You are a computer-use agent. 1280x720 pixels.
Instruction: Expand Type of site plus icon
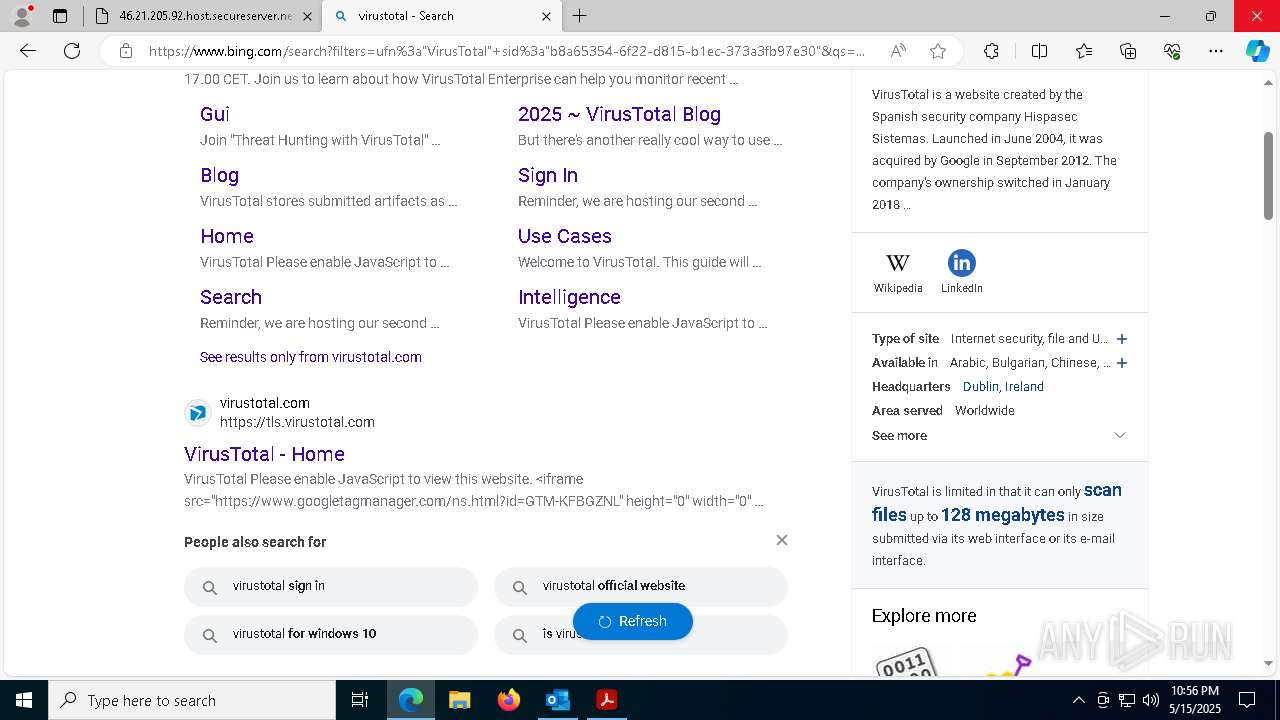pos(1121,339)
